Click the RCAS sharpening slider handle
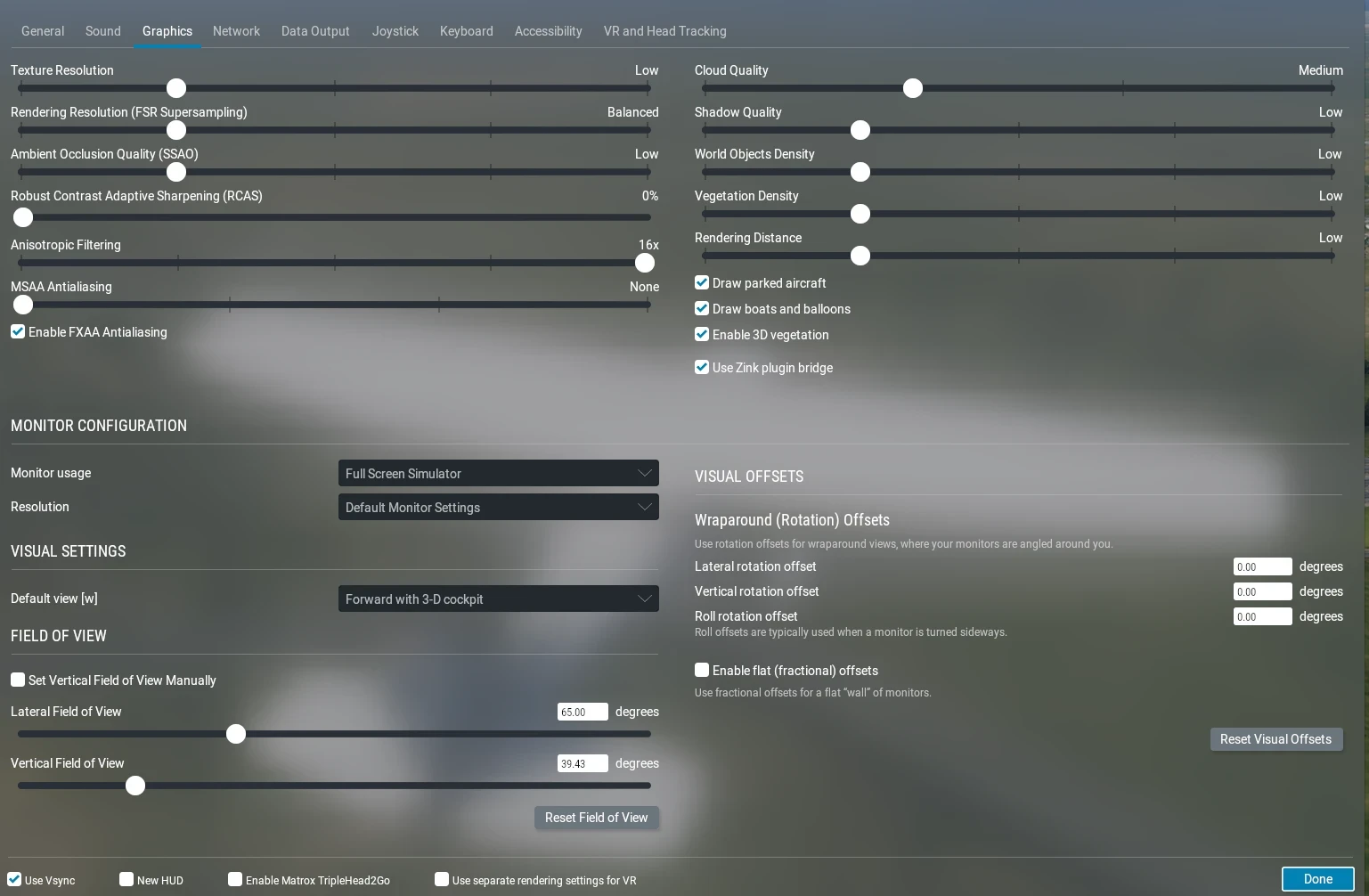The height and width of the screenshot is (896, 1369). [x=23, y=217]
